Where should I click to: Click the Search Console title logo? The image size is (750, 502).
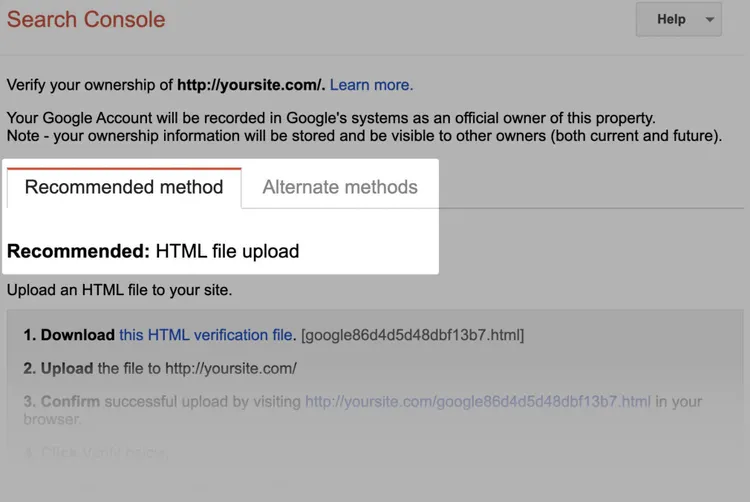coord(86,20)
